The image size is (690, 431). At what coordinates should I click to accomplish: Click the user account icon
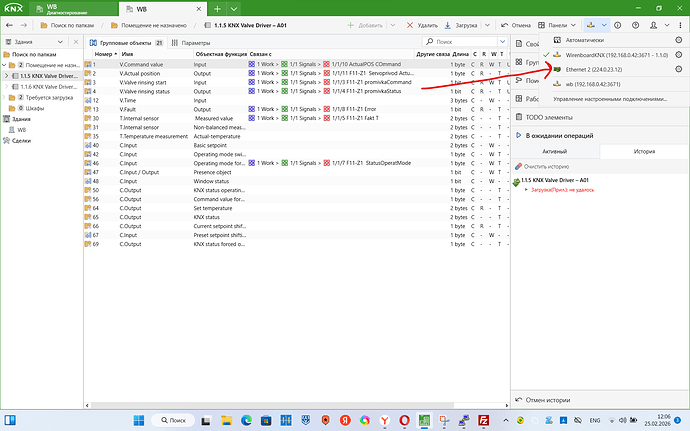point(653,26)
